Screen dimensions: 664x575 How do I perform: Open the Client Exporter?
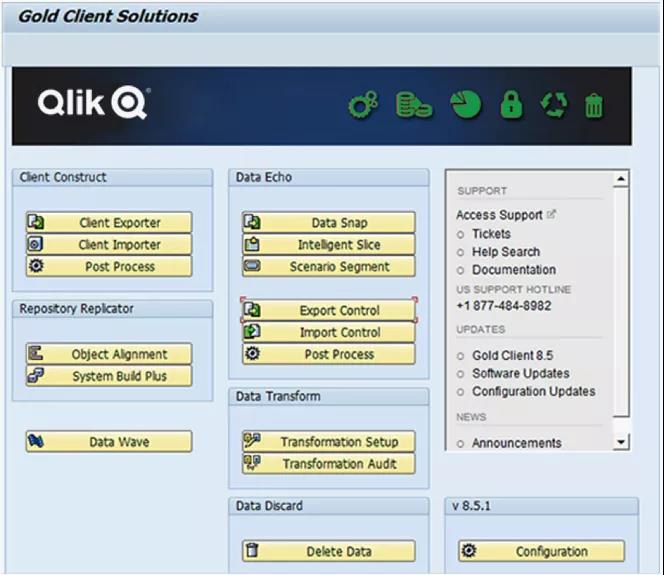(109, 222)
